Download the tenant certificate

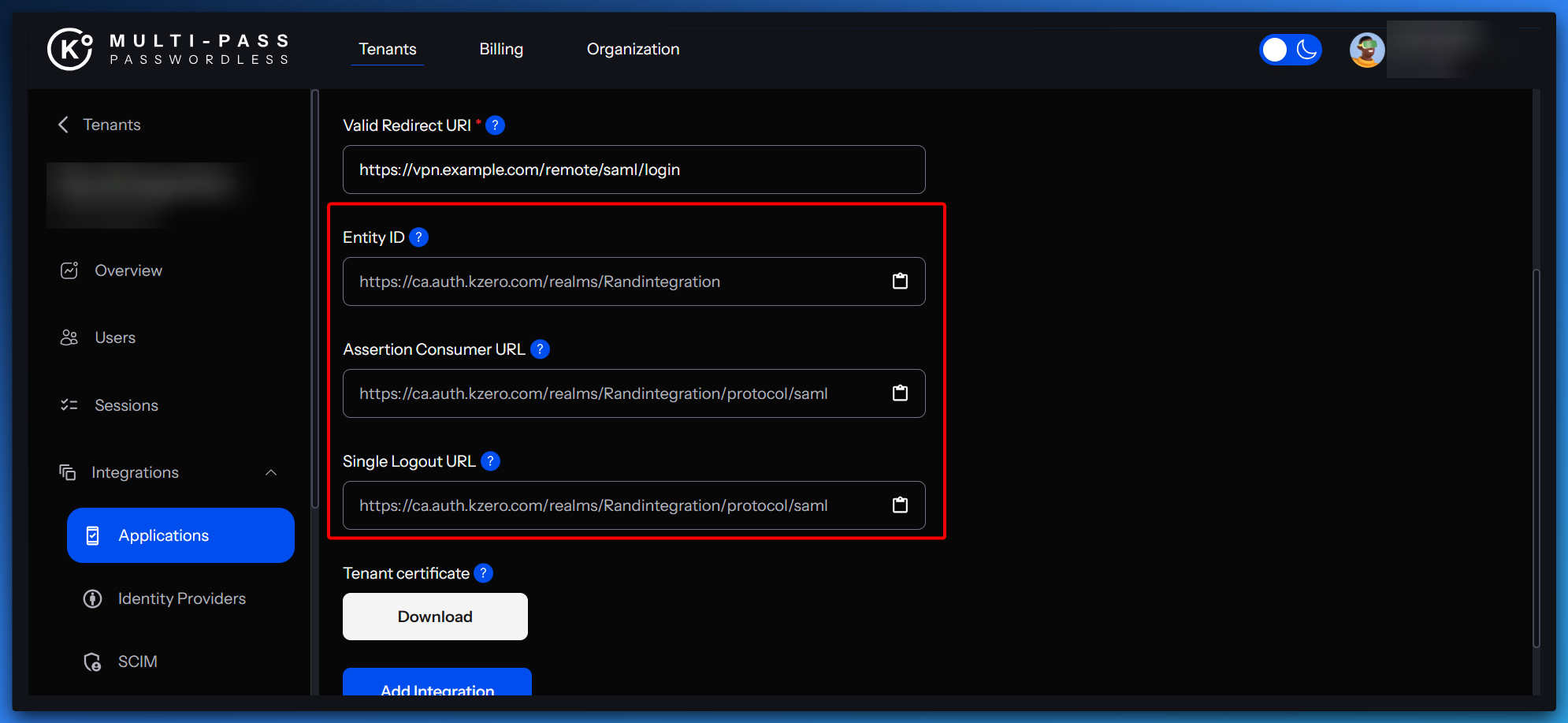pyautogui.click(x=435, y=617)
